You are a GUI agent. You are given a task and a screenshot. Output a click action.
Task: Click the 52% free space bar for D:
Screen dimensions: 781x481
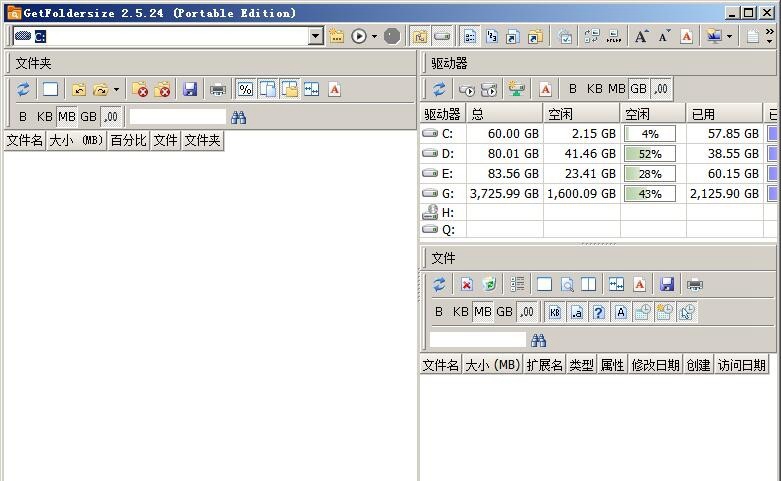(650, 154)
